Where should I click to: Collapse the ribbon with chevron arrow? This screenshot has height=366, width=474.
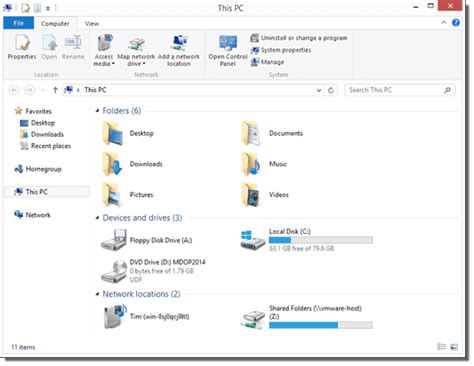[x=444, y=22]
